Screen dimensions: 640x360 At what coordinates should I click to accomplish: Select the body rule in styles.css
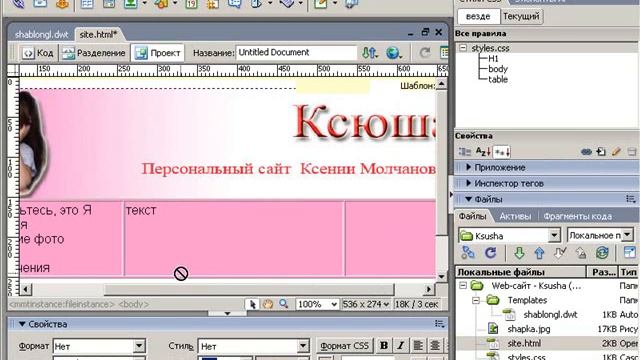click(x=498, y=69)
